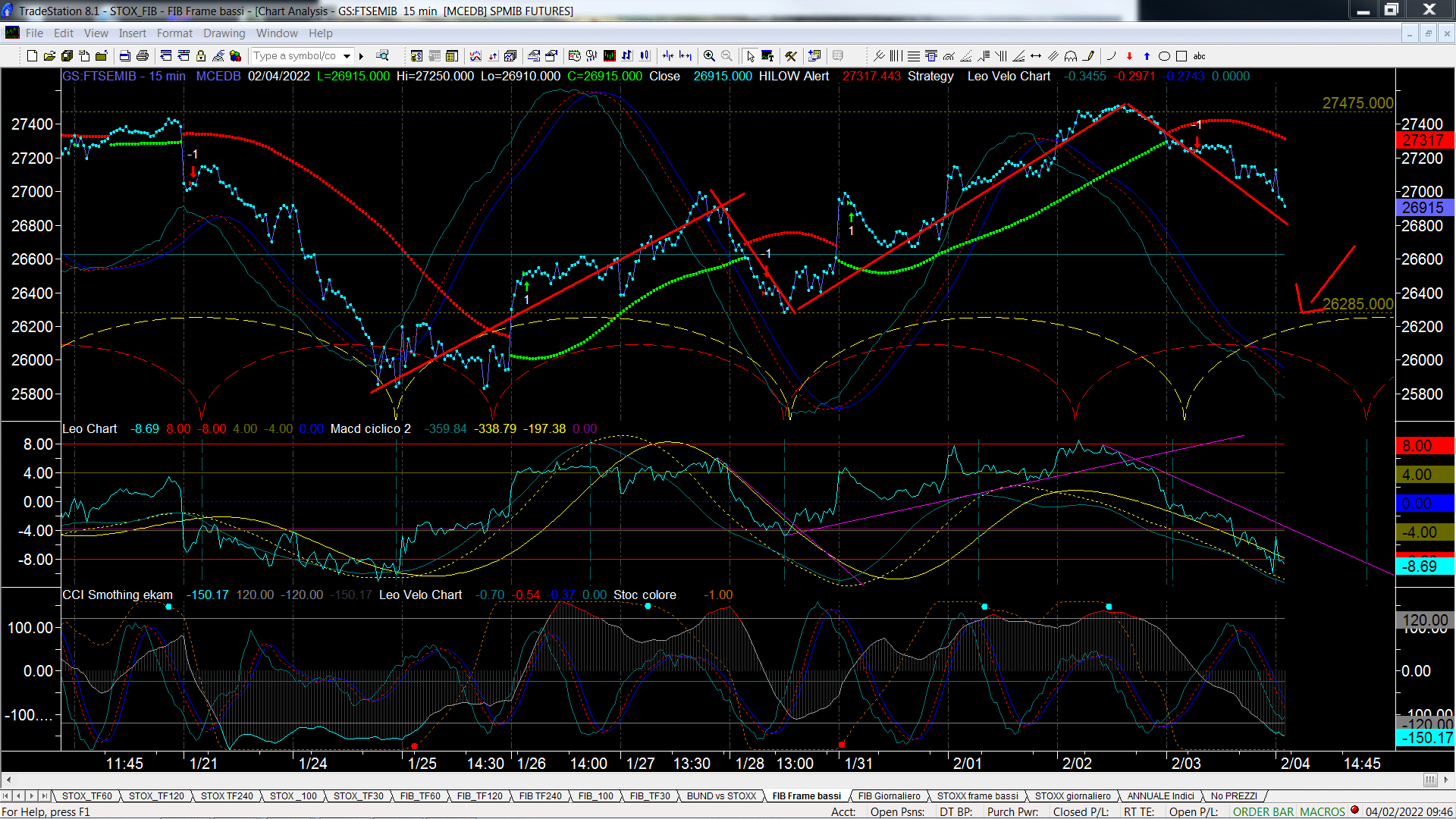This screenshot has height=819, width=1456.
Task: Select the ellipse drawing tool
Action: click(1164, 56)
